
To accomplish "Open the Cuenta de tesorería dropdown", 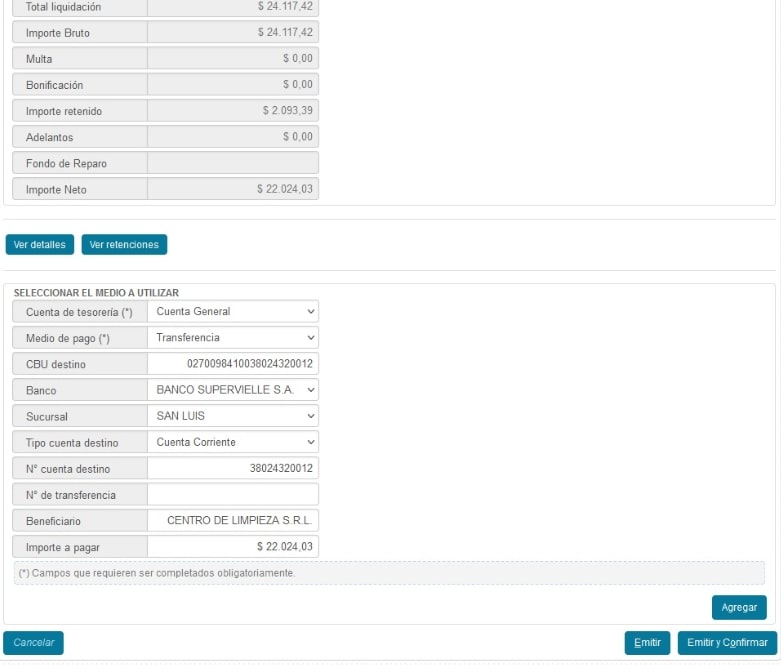I will pyautogui.click(x=232, y=312).
